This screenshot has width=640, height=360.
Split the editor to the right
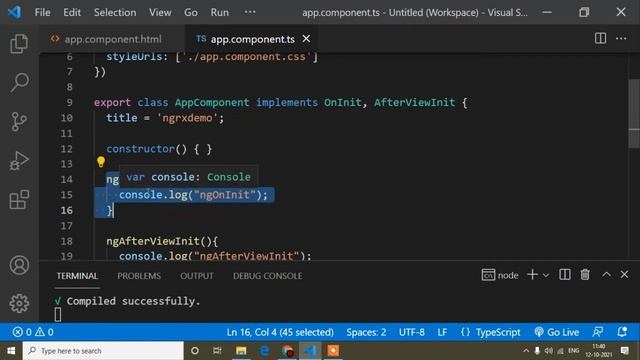(x=600, y=38)
